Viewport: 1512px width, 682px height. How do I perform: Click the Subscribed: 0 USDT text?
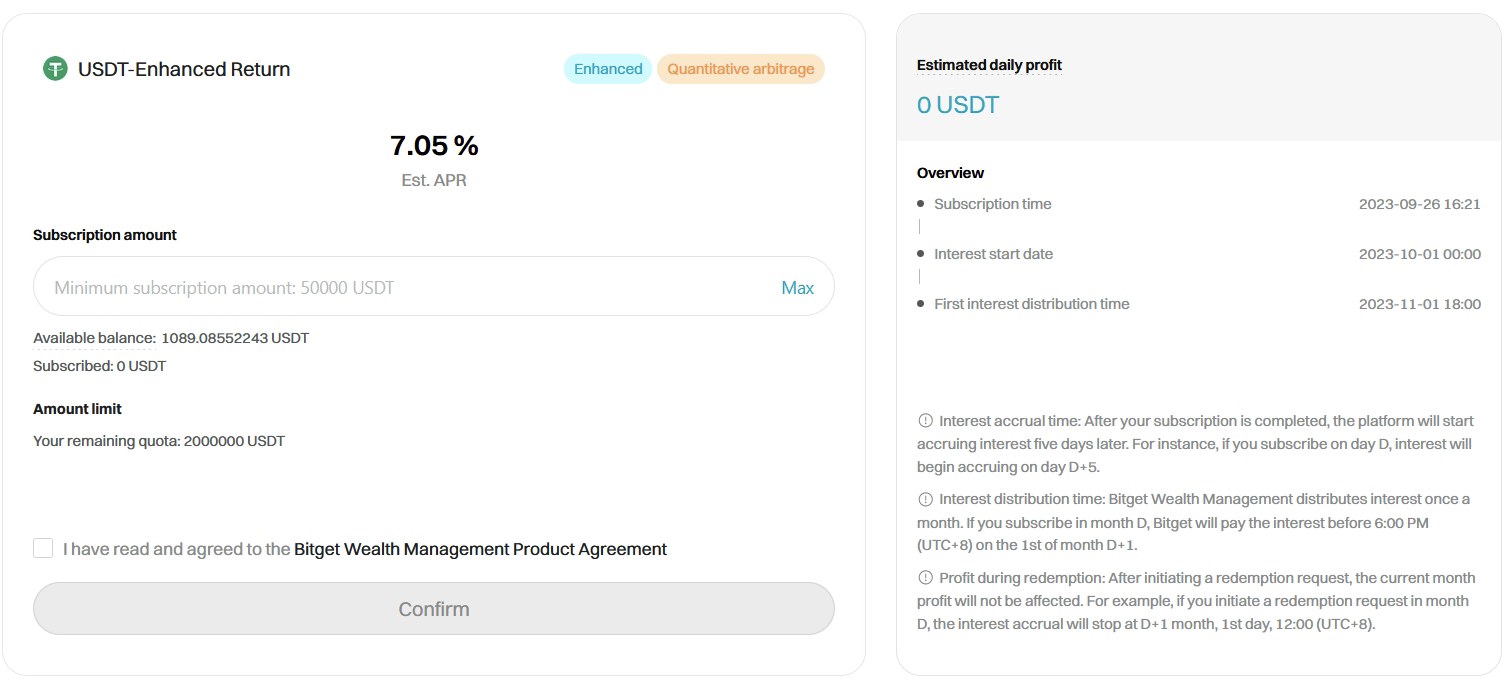(x=100, y=366)
